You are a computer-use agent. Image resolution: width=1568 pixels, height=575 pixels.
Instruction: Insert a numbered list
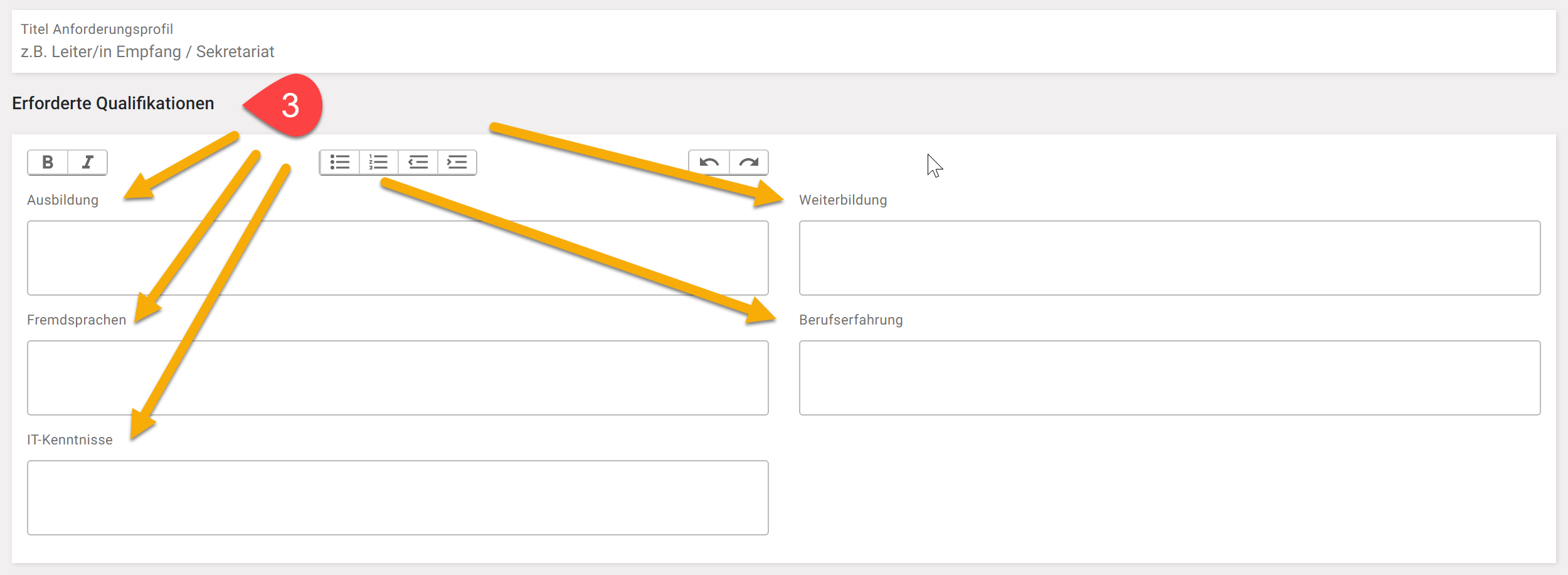[379, 163]
